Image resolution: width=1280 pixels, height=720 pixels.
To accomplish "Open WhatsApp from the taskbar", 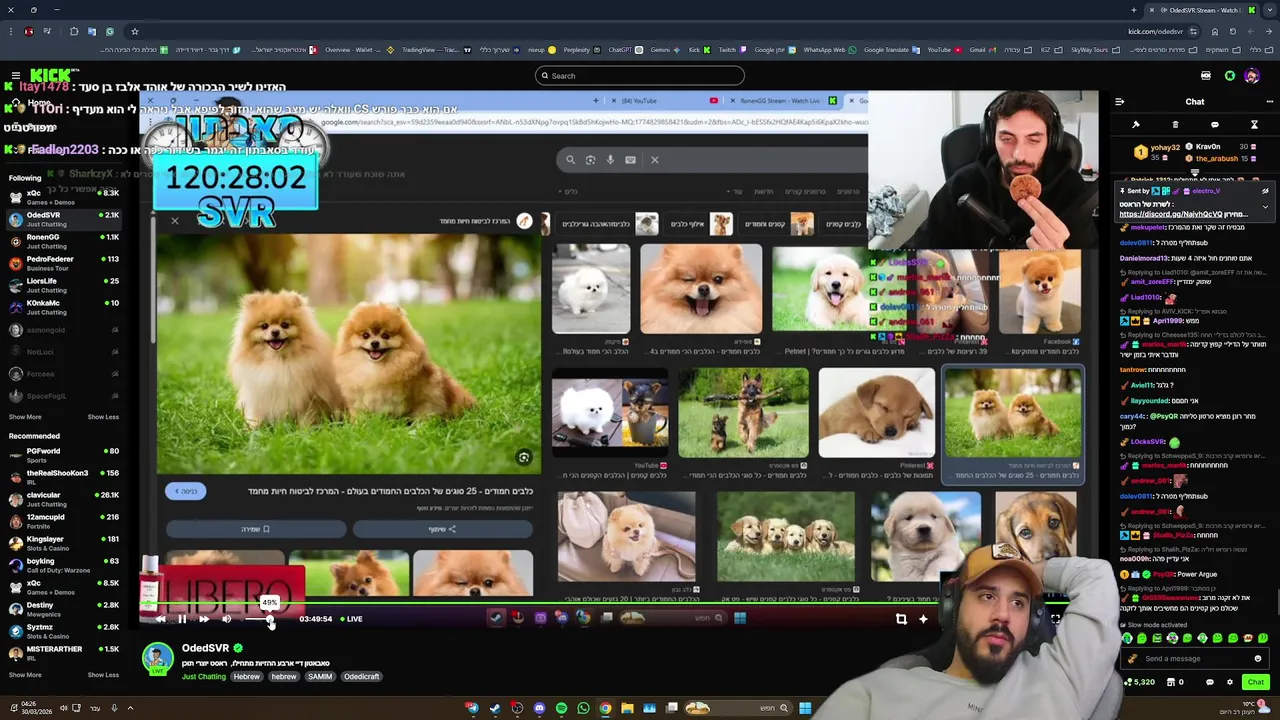I will [583, 709].
